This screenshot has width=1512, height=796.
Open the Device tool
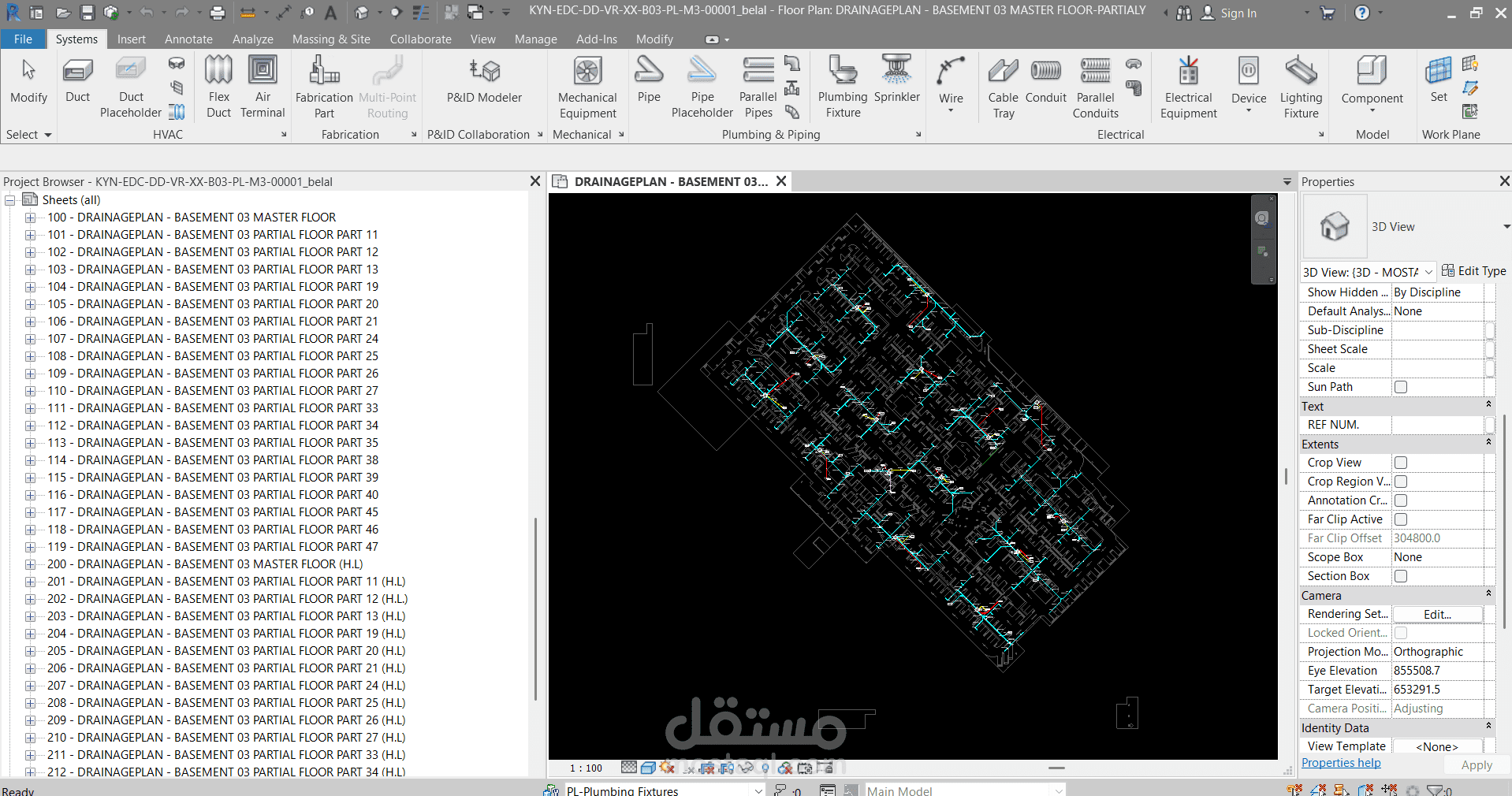(1249, 84)
